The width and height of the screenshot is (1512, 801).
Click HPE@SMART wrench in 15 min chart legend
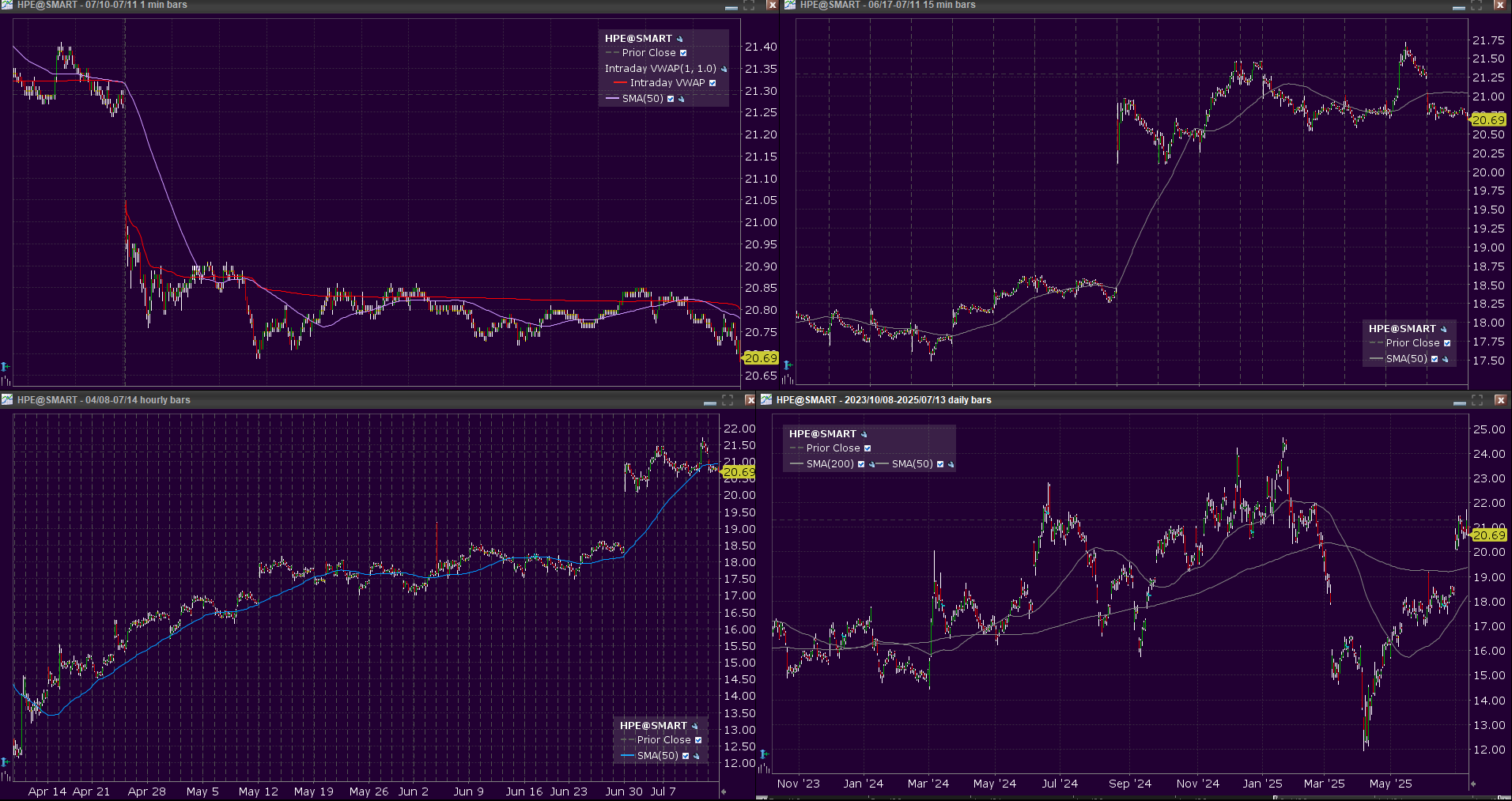(1443, 329)
